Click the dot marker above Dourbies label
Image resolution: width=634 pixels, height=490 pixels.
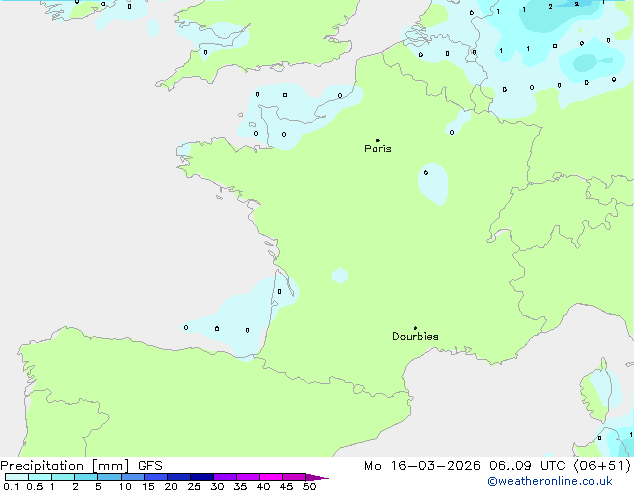pos(415,328)
